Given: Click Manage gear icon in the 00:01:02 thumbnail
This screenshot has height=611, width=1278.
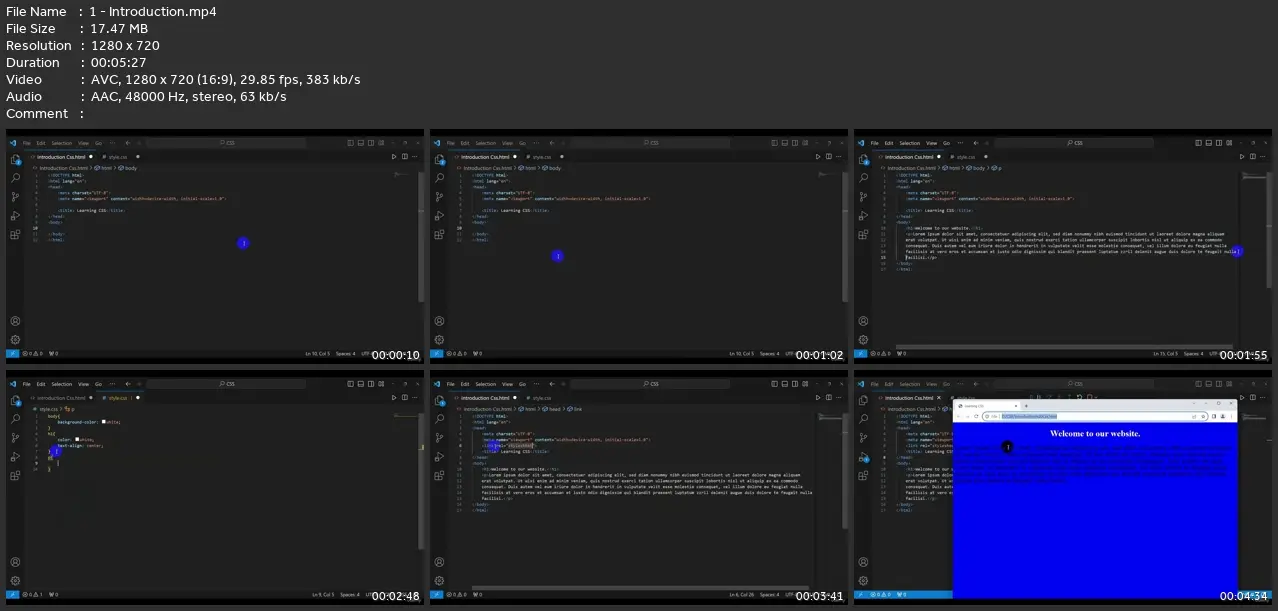Looking at the screenshot, I should (439, 339).
